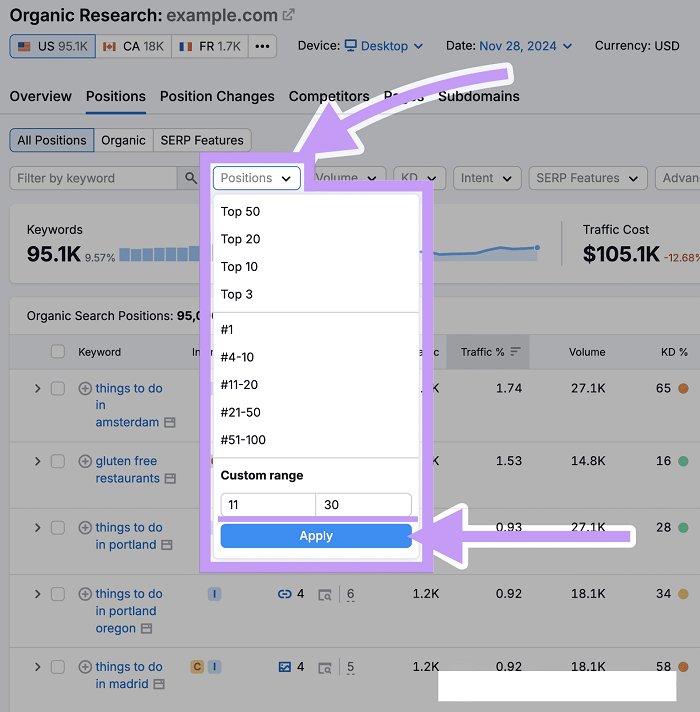The image size is (700, 712).
Task: Check the things to do in madrid row
Action: [58, 667]
